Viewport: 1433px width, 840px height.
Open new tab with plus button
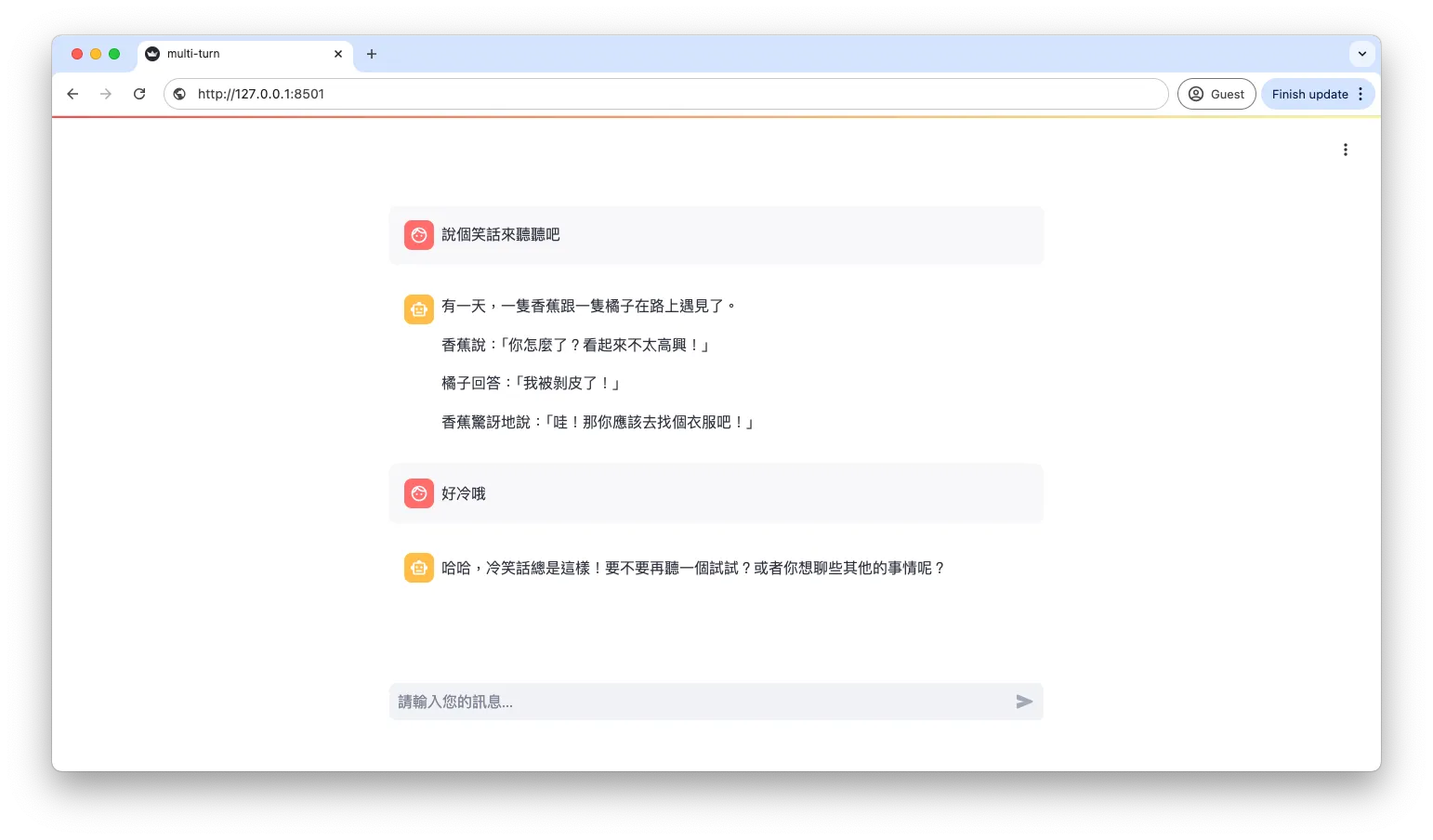(372, 54)
